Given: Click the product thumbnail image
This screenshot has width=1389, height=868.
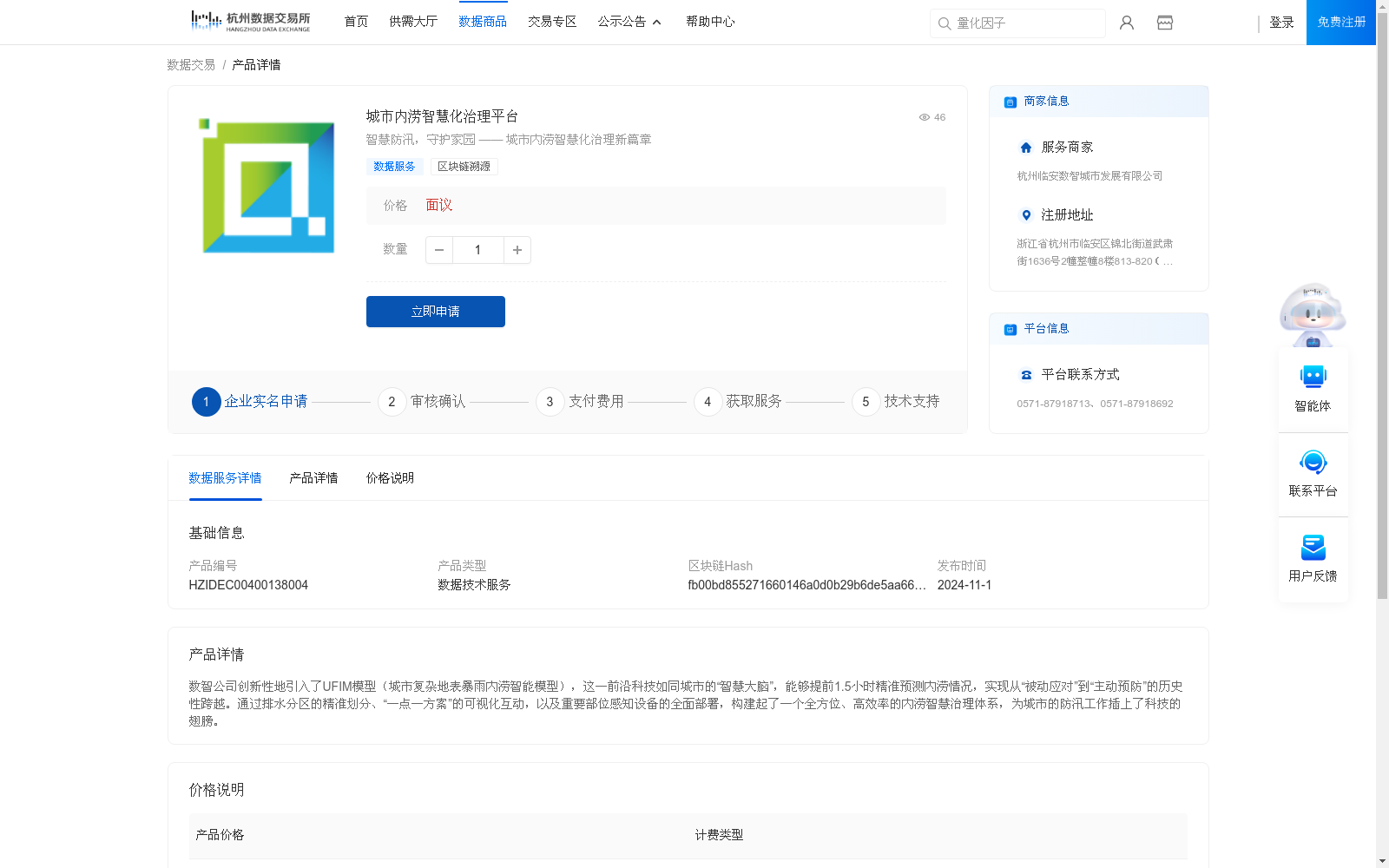Looking at the screenshot, I should pos(268,186).
